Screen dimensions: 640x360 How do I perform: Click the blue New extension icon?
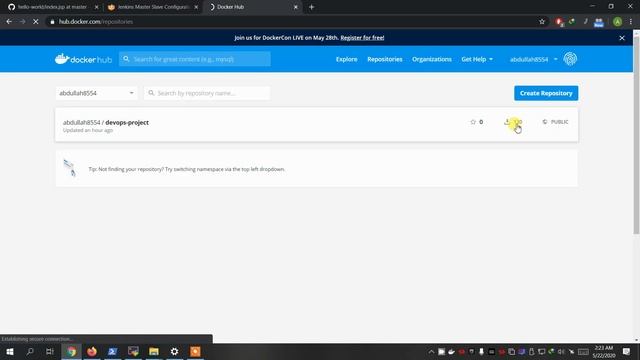tap(599, 22)
